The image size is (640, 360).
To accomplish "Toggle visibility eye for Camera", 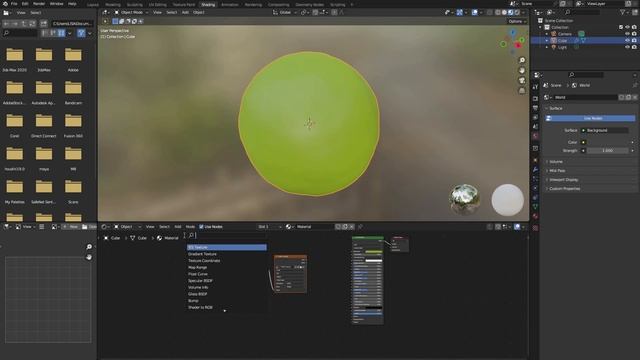I will pyautogui.click(x=627, y=34).
